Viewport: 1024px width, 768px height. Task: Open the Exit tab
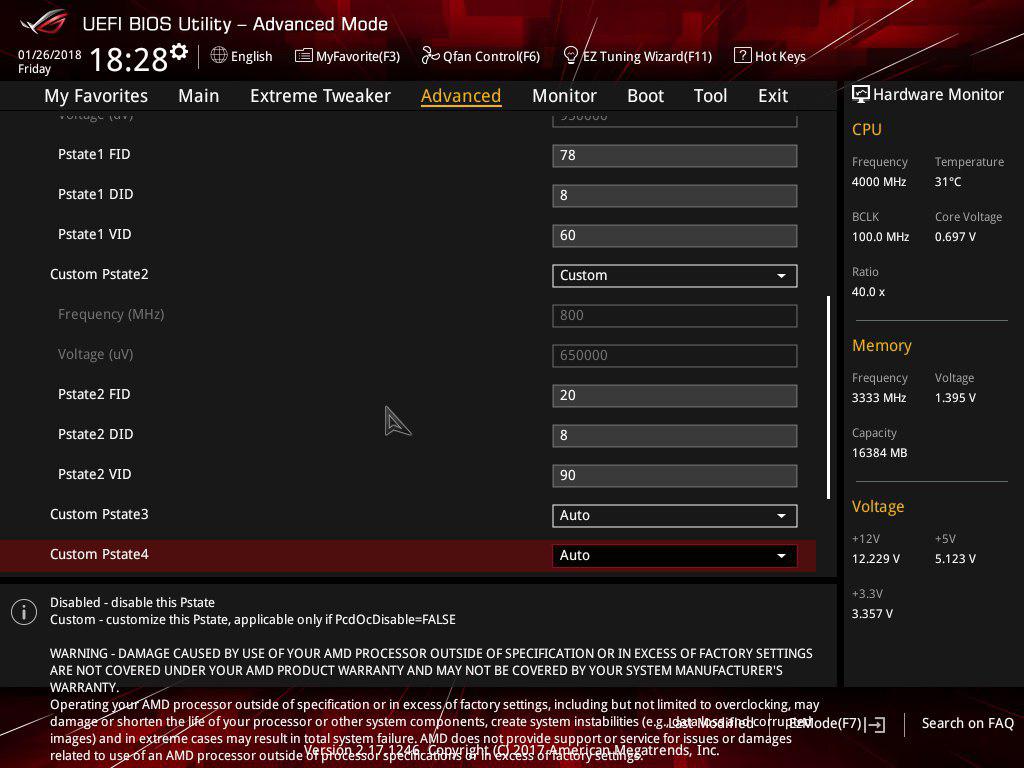pos(773,96)
